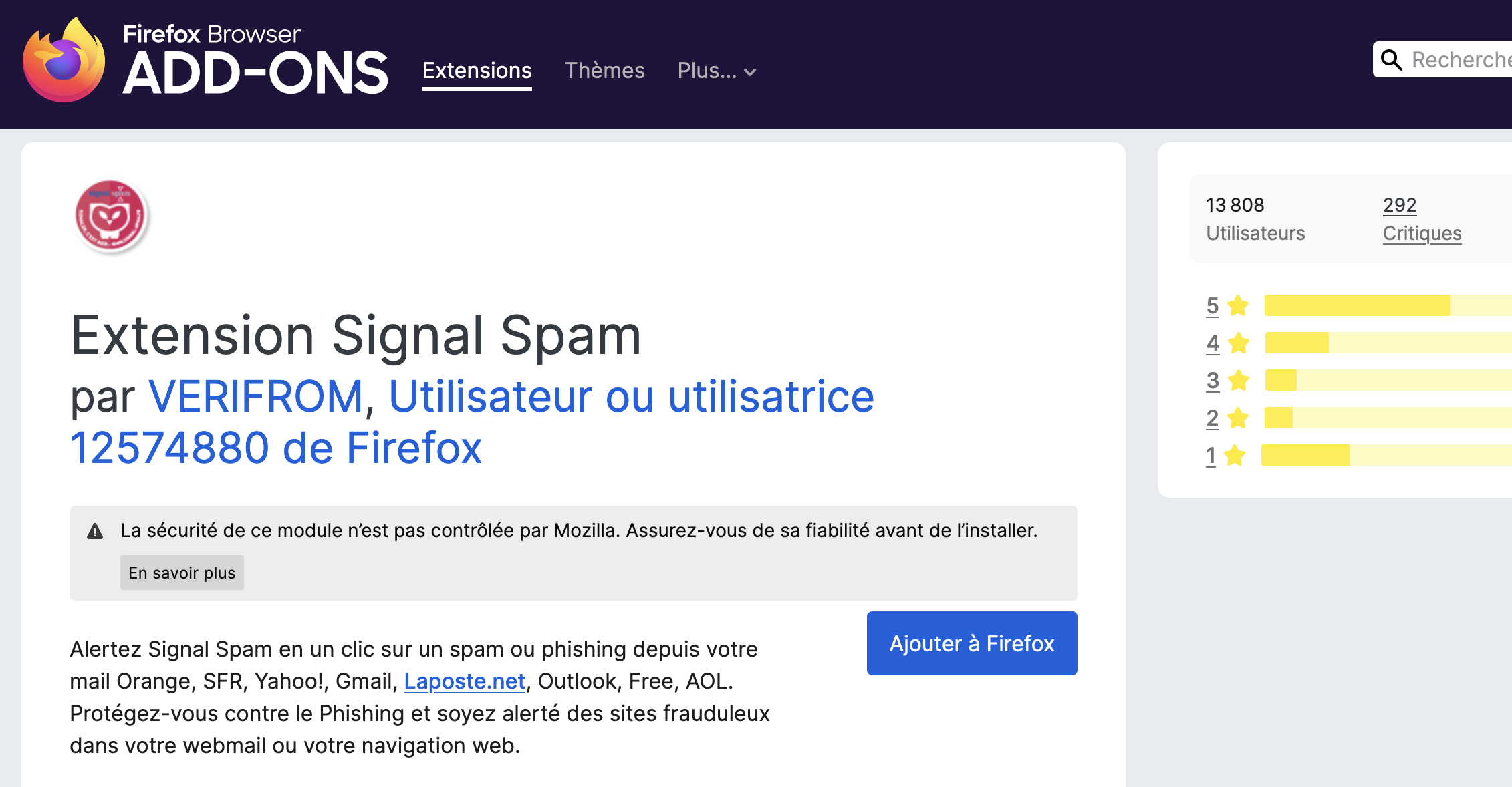Image resolution: width=1512 pixels, height=787 pixels.
Task: Click the Firefox logo icon
Action: coord(64,60)
